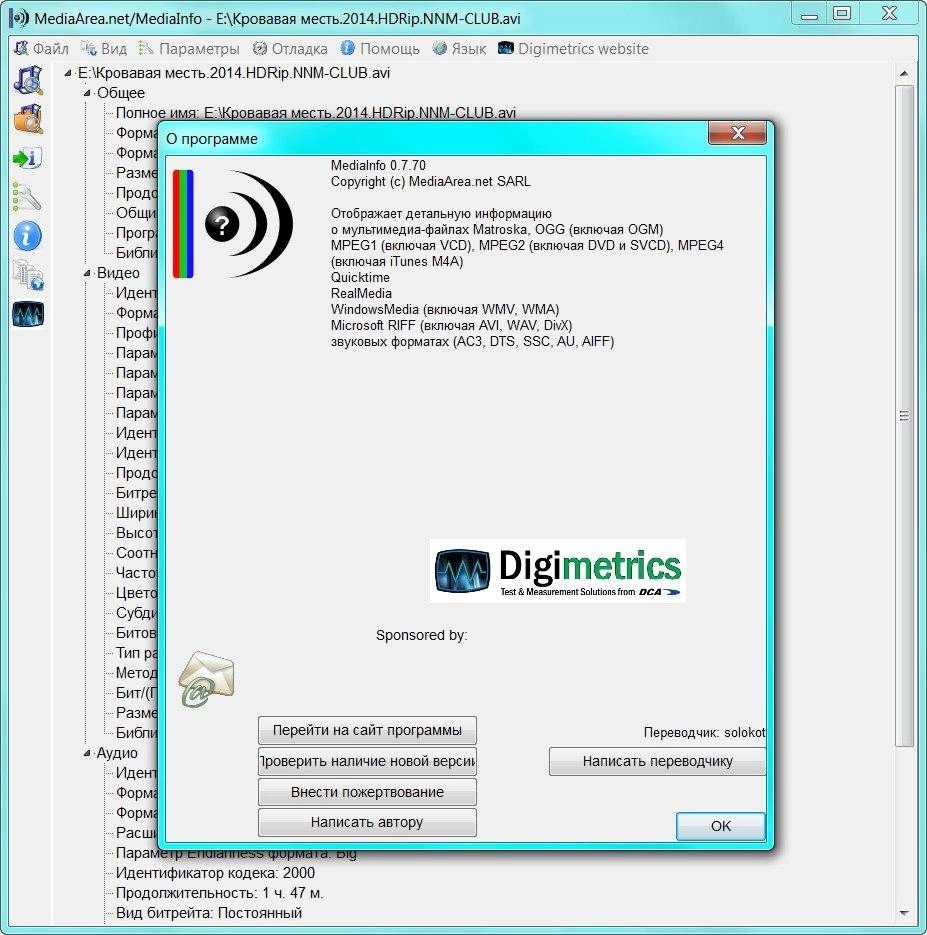Collapse the Видео tree section
The image size is (927, 935).
pyautogui.click(x=87, y=273)
